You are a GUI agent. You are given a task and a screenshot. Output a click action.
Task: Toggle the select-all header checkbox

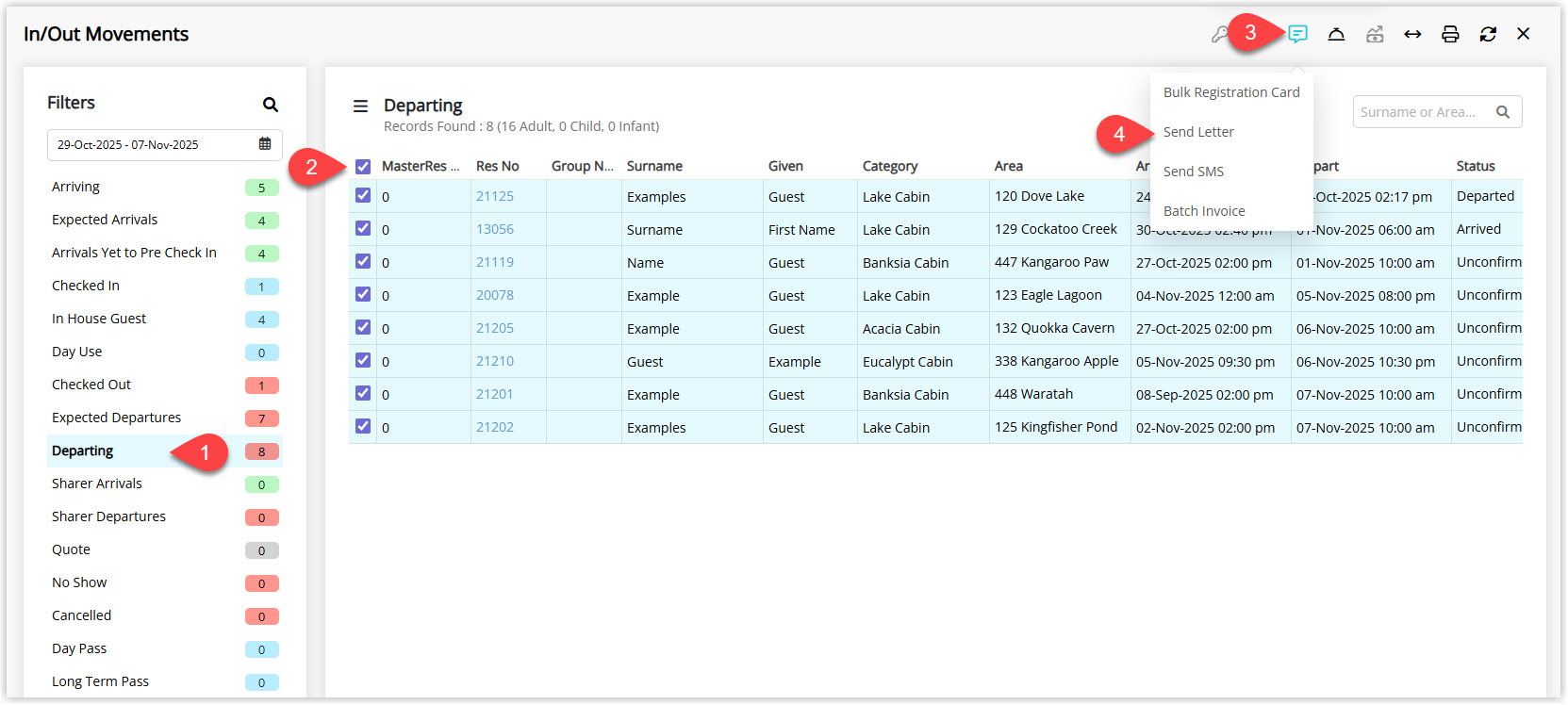pyautogui.click(x=363, y=167)
